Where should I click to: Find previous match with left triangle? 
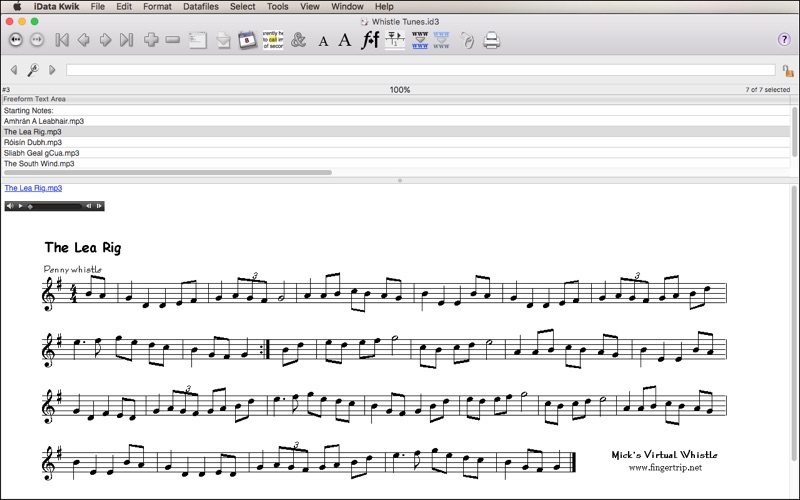point(14,70)
